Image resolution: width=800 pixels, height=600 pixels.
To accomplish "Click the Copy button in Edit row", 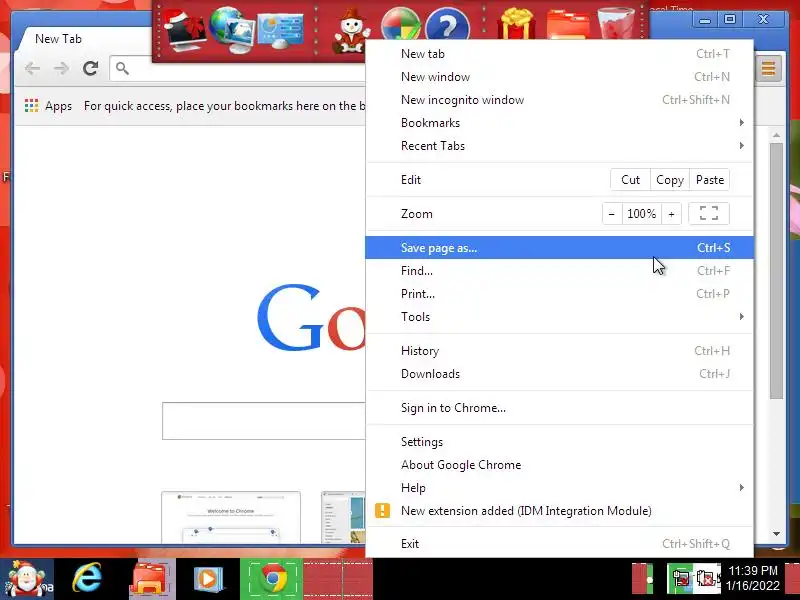I will pos(670,180).
